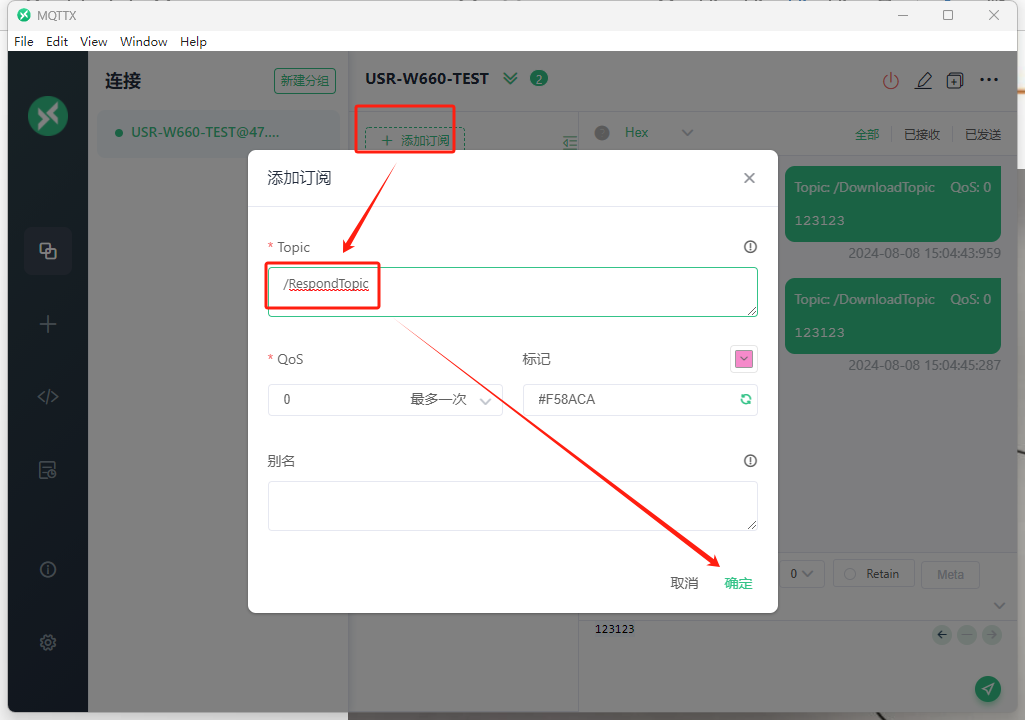
Task: Click the message sent at 15:04:45:287
Action: click(892, 316)
